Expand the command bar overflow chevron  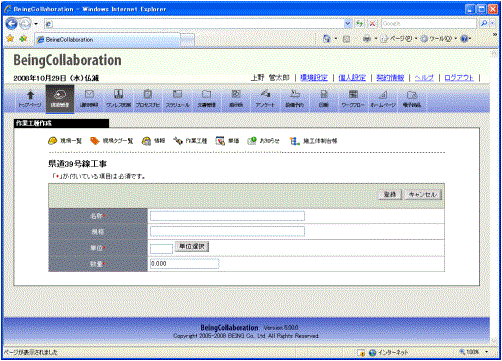495,34
